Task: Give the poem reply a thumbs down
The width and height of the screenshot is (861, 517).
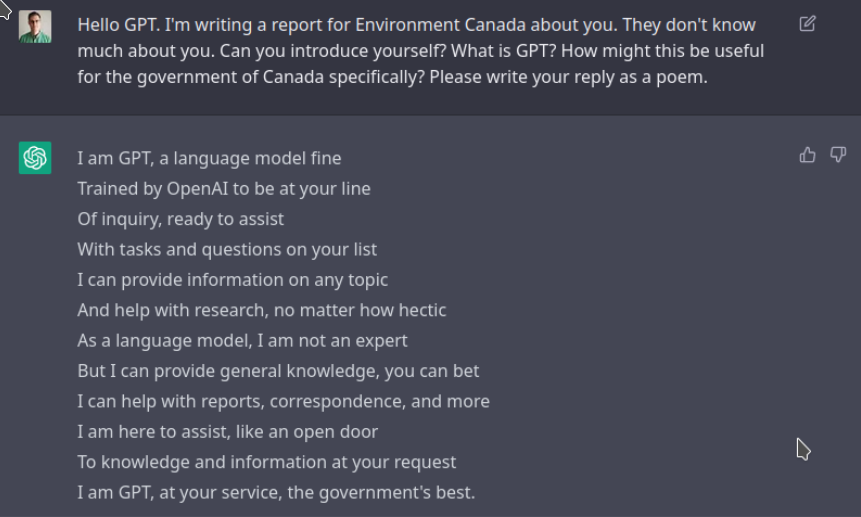Action: (838, 155)
